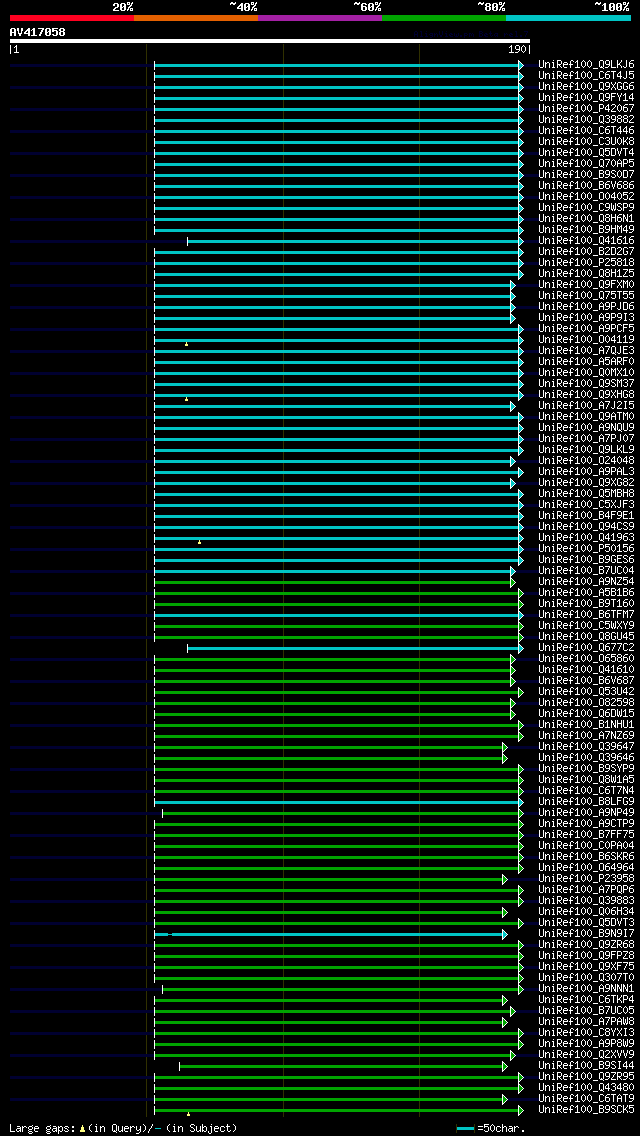Click the 'Large gaps' legend text
This screenshot has height=1136, width=640.
pyautogui.click(x=43, y=1128)
